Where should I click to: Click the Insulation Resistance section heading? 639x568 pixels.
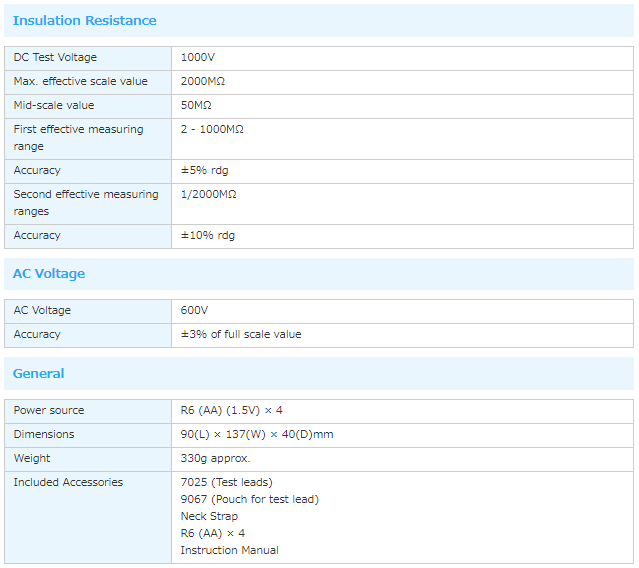[84, 21]
